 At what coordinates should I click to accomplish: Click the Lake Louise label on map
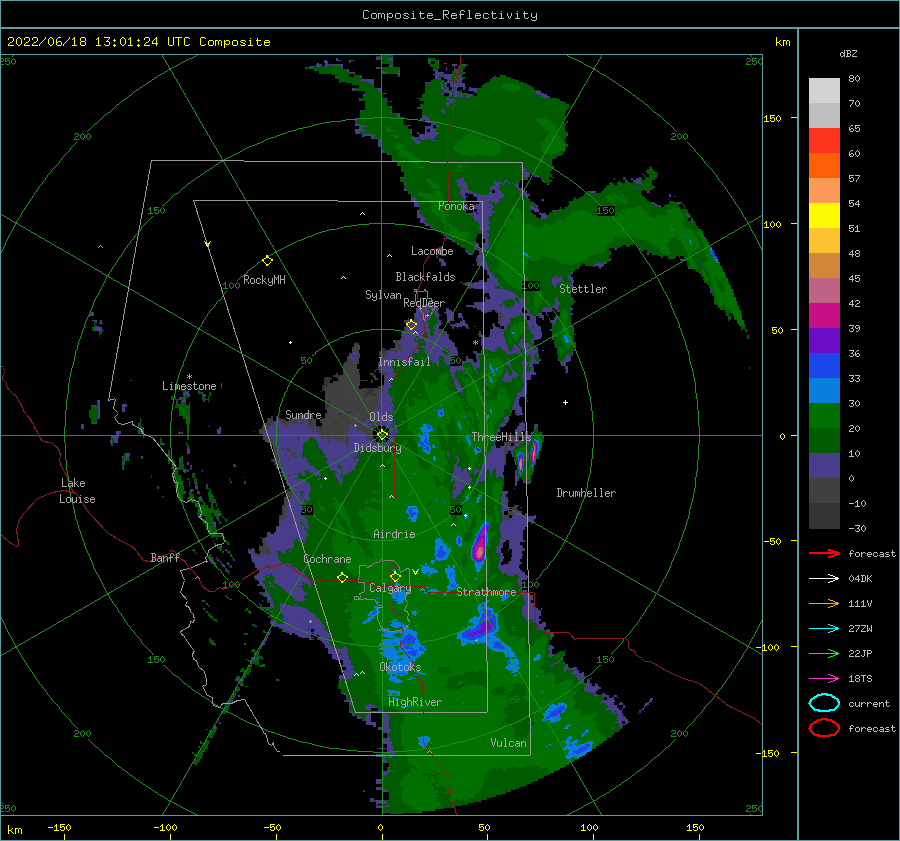point(77,491)
